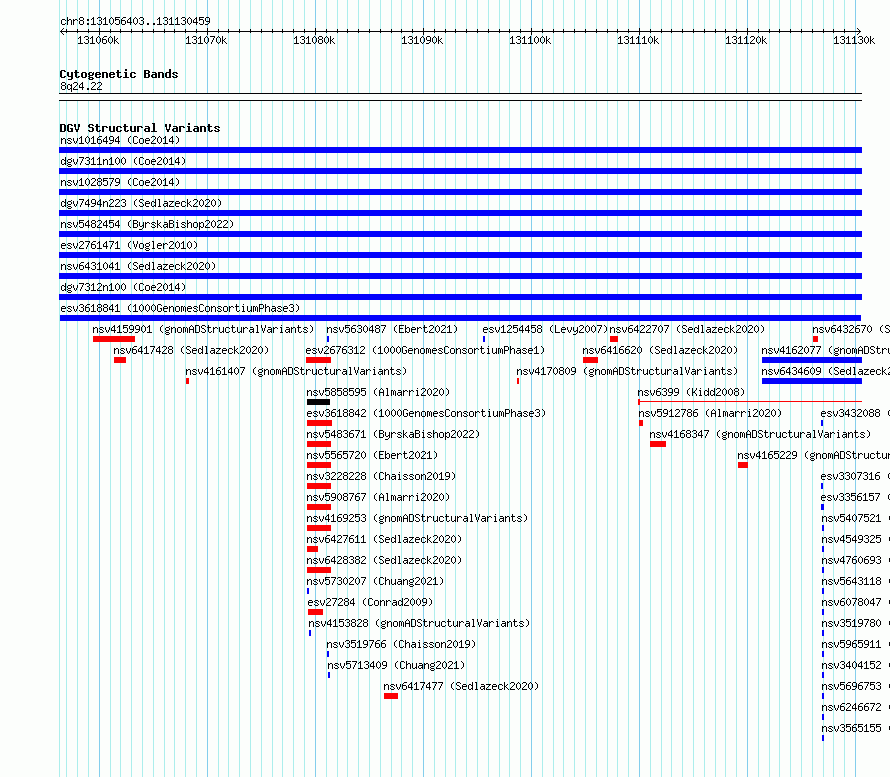Click nsv6399 (Kidd2008) label
The height and width of the screenshot is (777, 890).
click(691, 392)
